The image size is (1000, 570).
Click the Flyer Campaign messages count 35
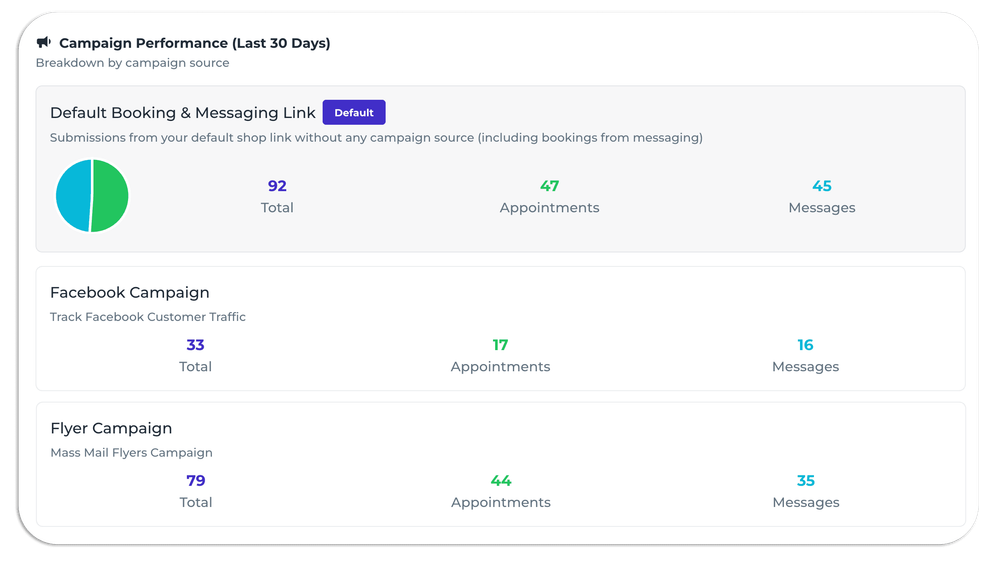click(805, 481)
